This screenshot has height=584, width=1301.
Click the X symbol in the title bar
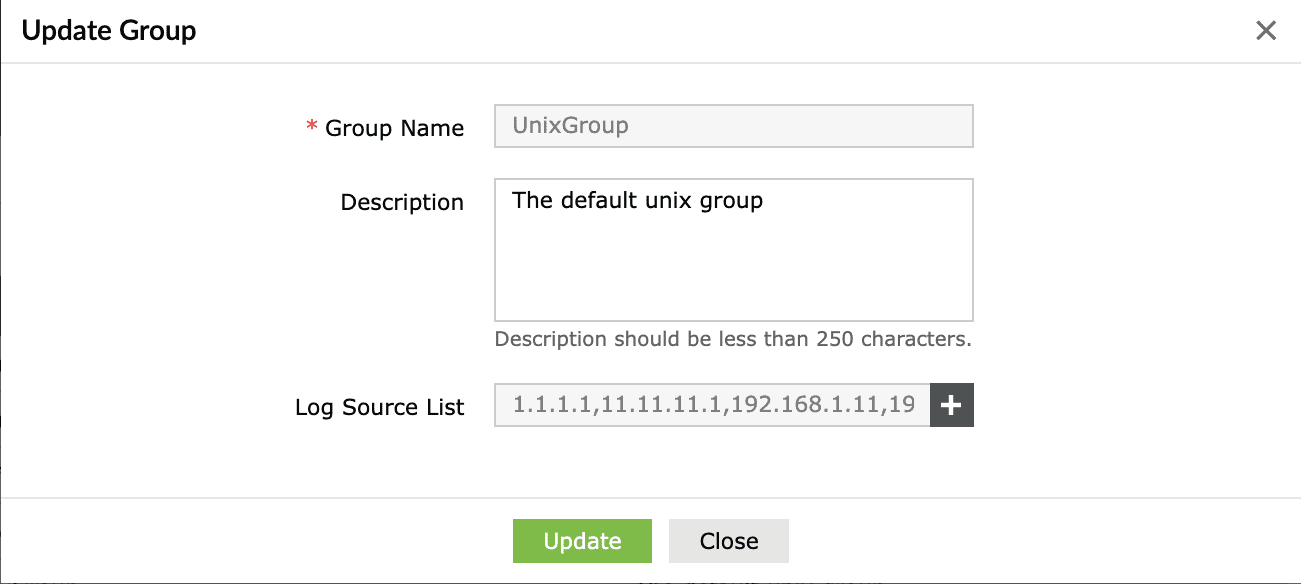pyautogui.click(x=1266, y=30)
